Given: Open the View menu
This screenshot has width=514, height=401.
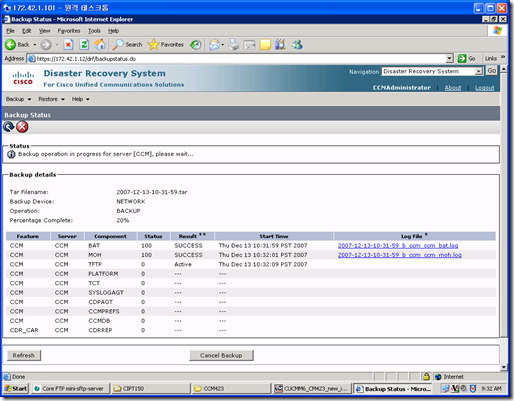Looking at the screenshot, I should pos(44,31).
